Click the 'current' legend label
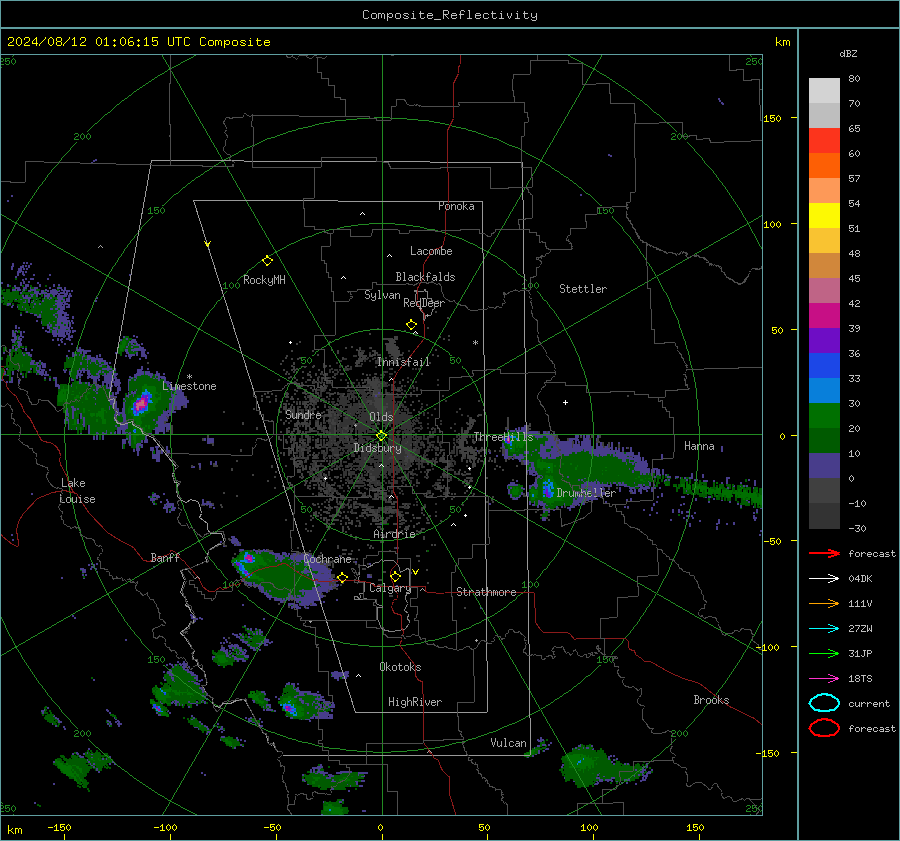The height and width of the screenshot is (841, 900). point(869,704)
